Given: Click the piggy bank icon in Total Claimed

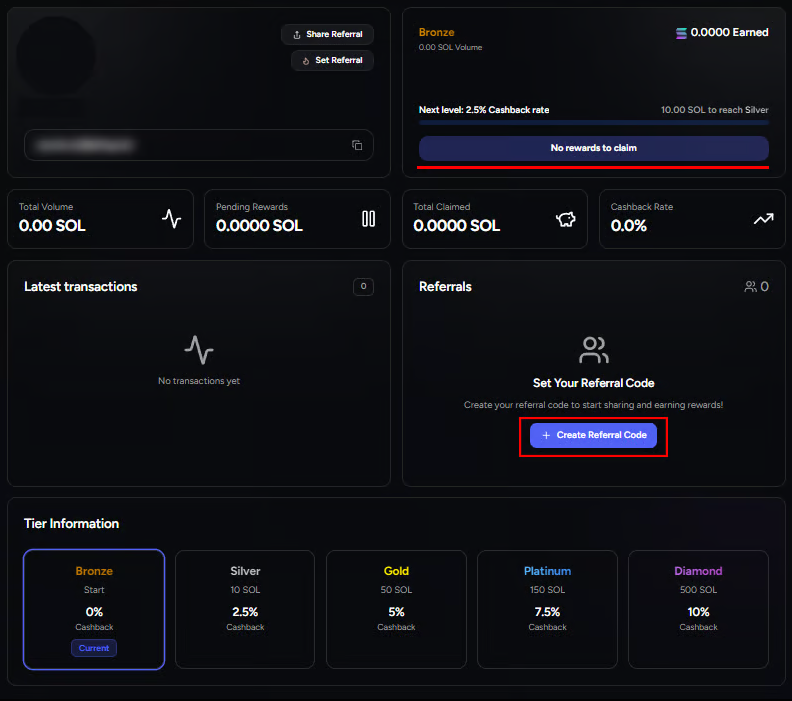Looking at the screenshot, I should pyautogui.click(x=566, y=219).
